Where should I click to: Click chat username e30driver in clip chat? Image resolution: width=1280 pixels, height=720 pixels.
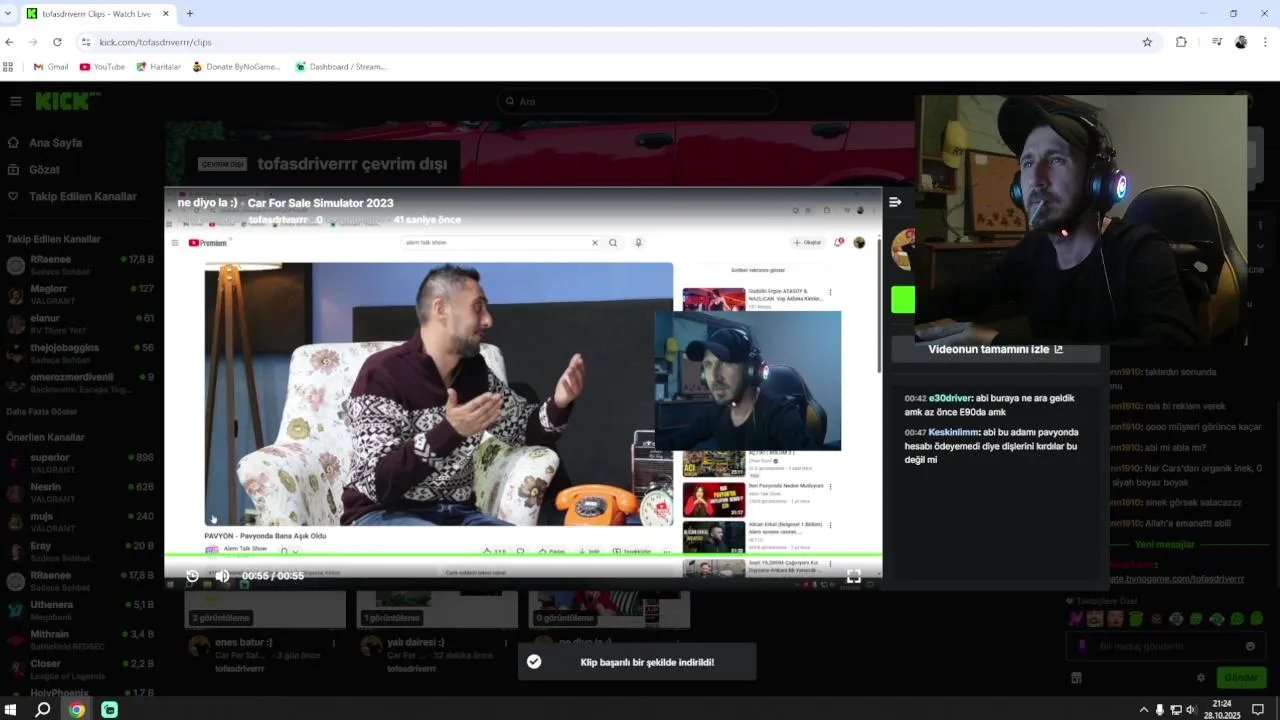[x=950, y=398]
